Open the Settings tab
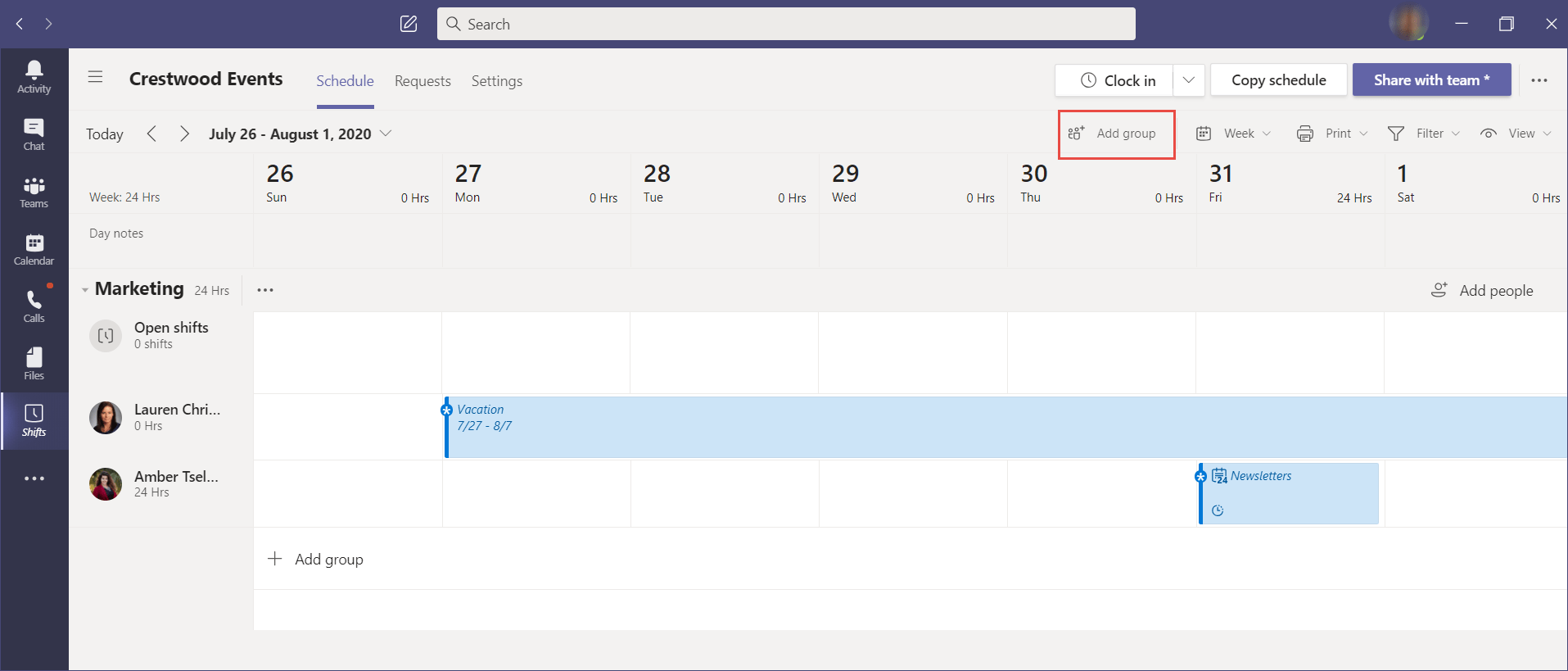The height and width of the screenshot is (671, 1568). [x=497, y=81]
